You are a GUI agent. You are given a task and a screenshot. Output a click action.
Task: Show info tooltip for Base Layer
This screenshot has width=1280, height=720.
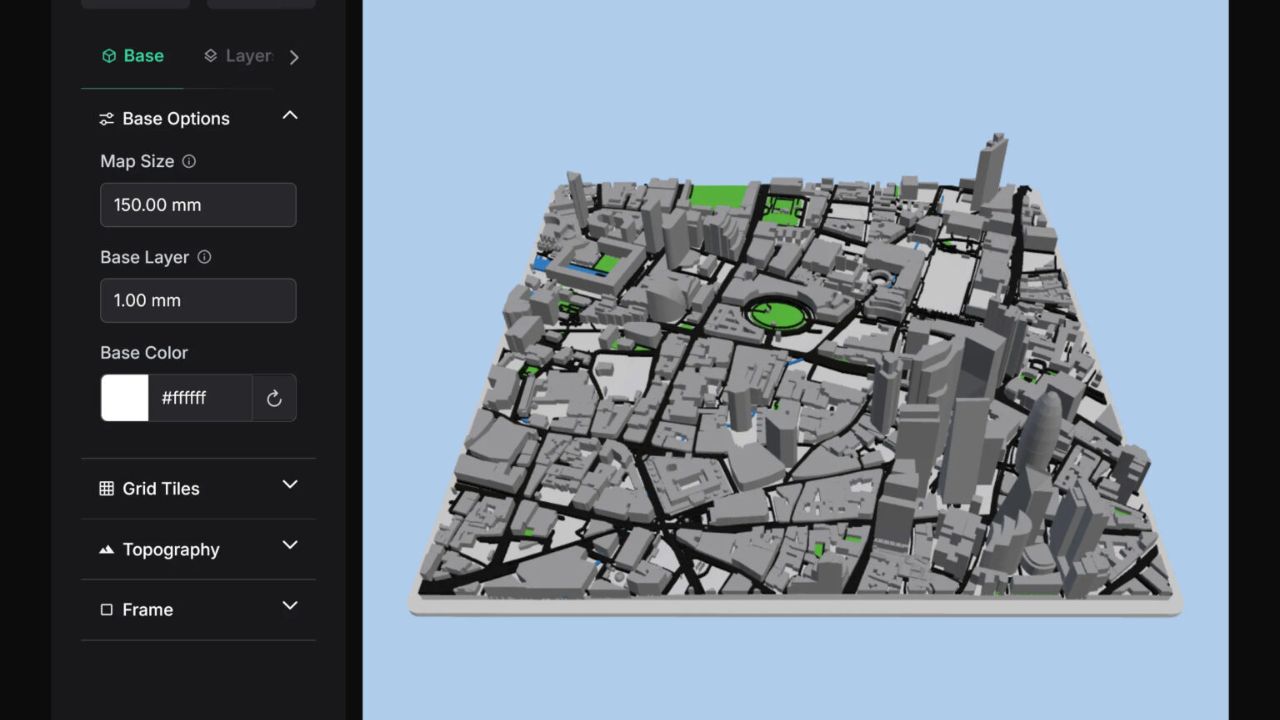(x=204, y=257)
